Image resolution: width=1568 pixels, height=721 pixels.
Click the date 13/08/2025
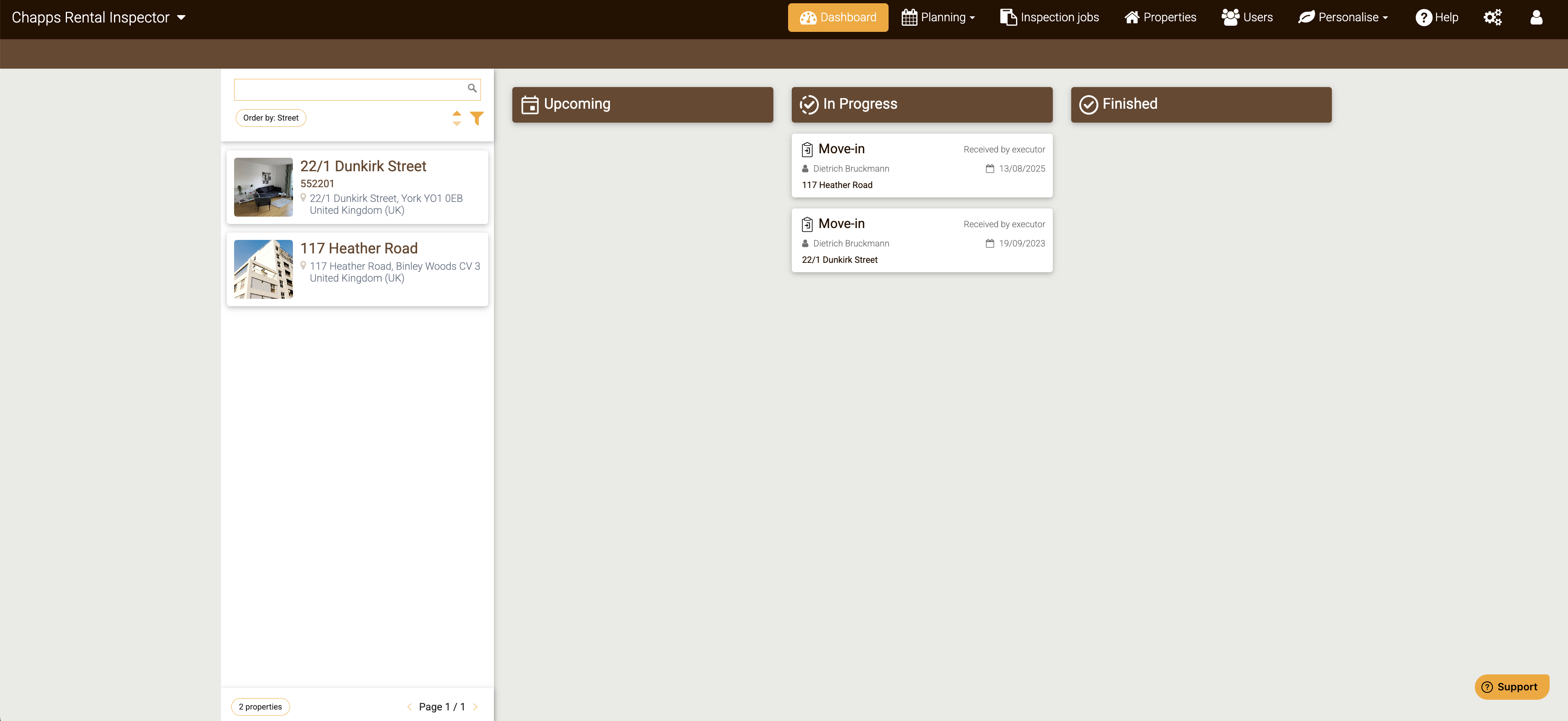click(1022, 169)
